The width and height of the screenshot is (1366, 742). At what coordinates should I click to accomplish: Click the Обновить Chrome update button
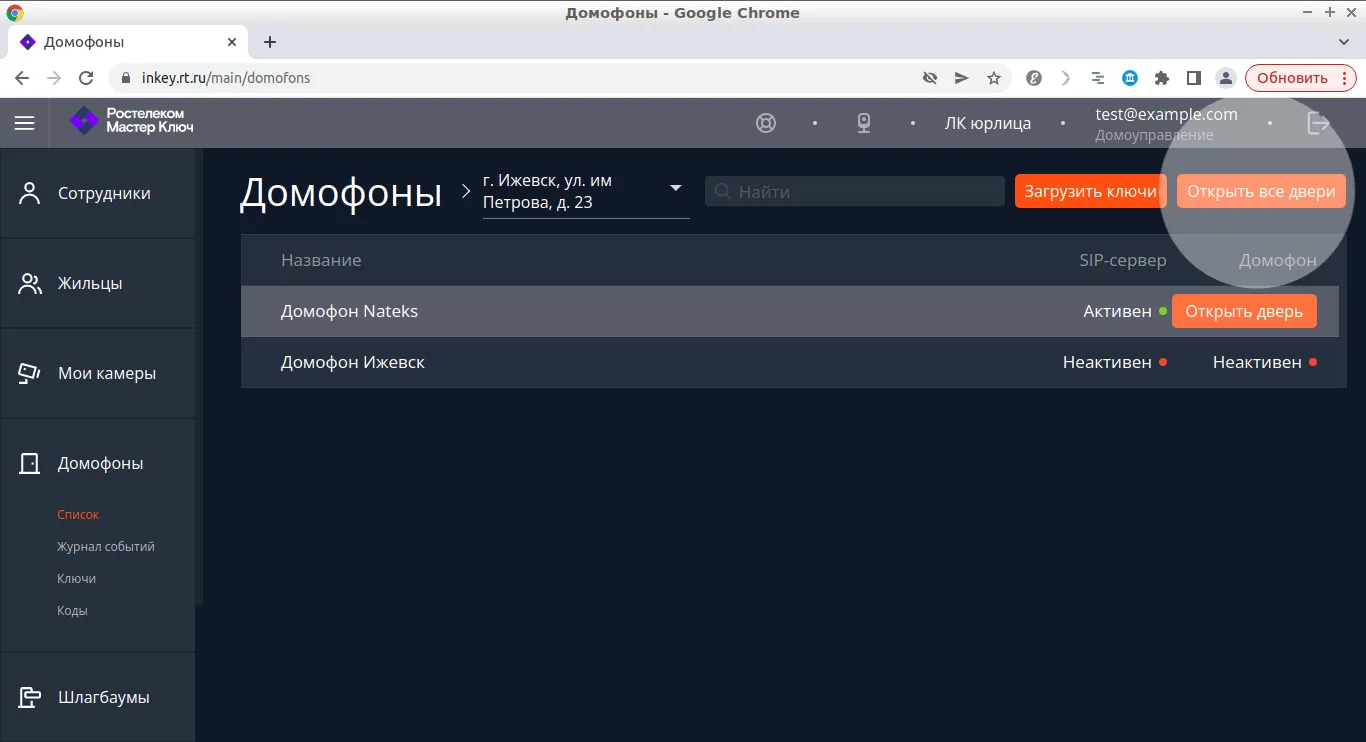1300,78
